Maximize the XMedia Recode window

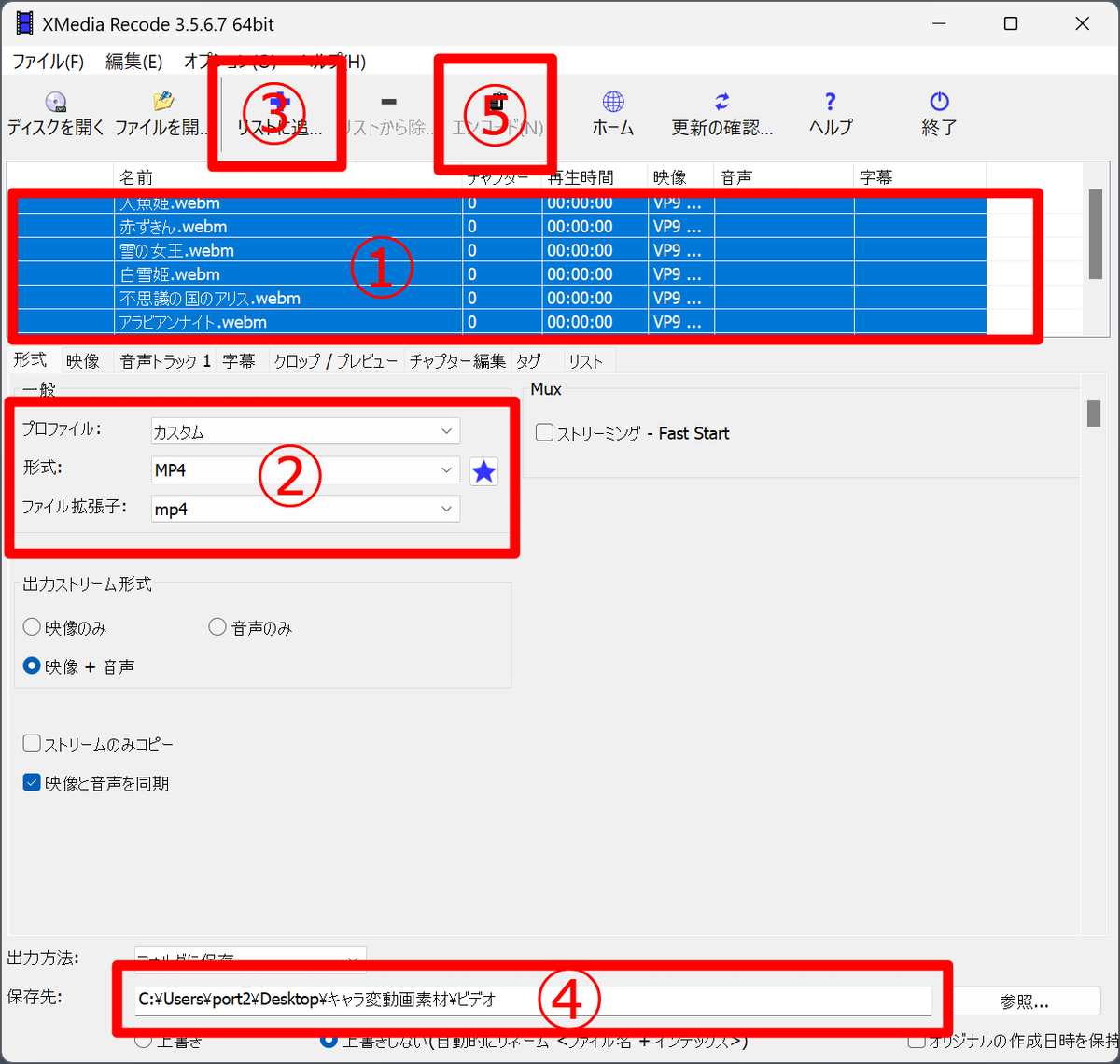(x=1011, y=24)
